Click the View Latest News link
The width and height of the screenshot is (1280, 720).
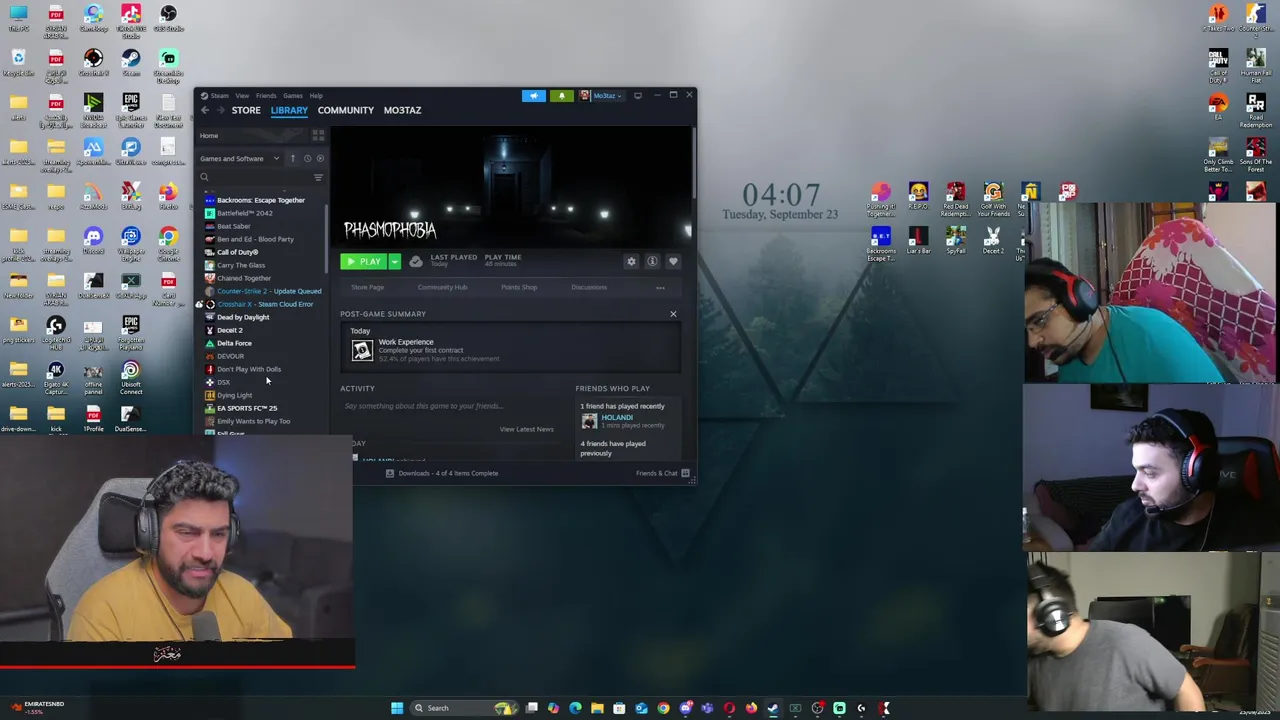click(x=526, y=429)
